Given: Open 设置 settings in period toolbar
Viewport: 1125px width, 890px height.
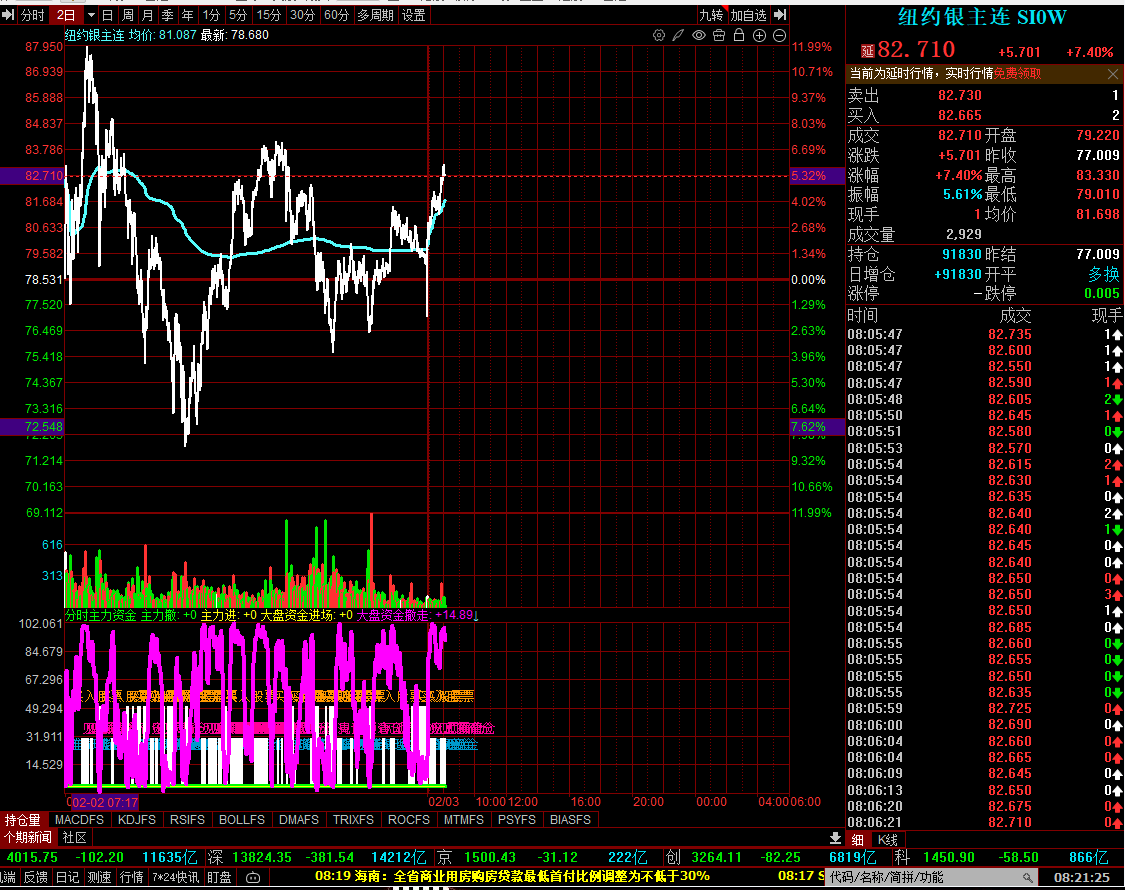Looking at the screenshot, I should coord(413,14).
